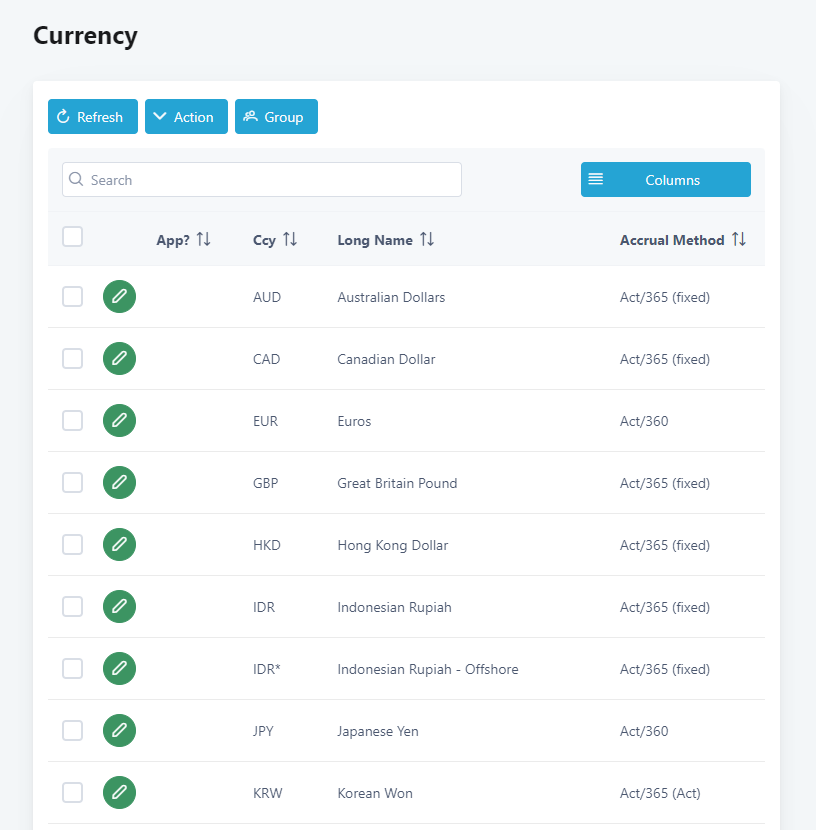Viewport: 816px width, 830px height.
Task: Select the checkbox for the EUR row
Action: [x=72, y=421]
